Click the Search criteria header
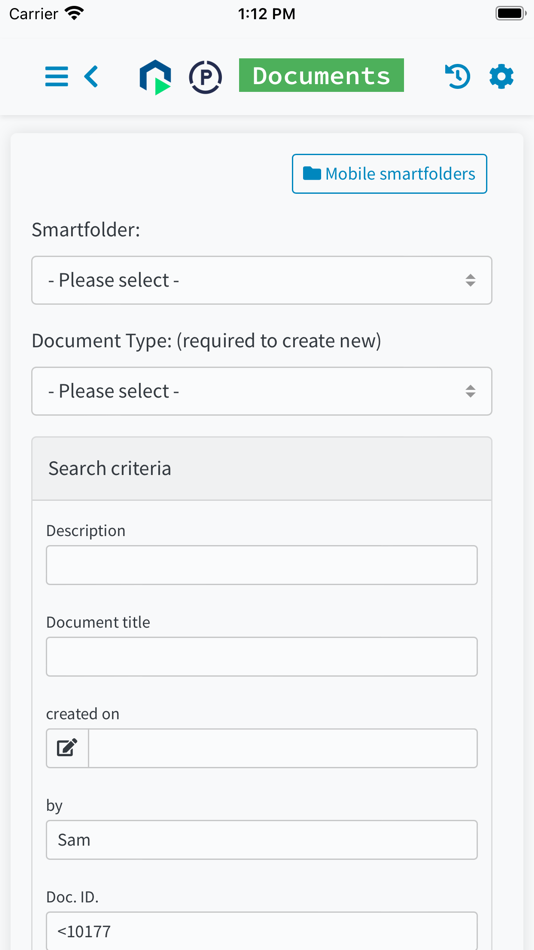Viewport: 534px width, 950px height. pos(262,468)
